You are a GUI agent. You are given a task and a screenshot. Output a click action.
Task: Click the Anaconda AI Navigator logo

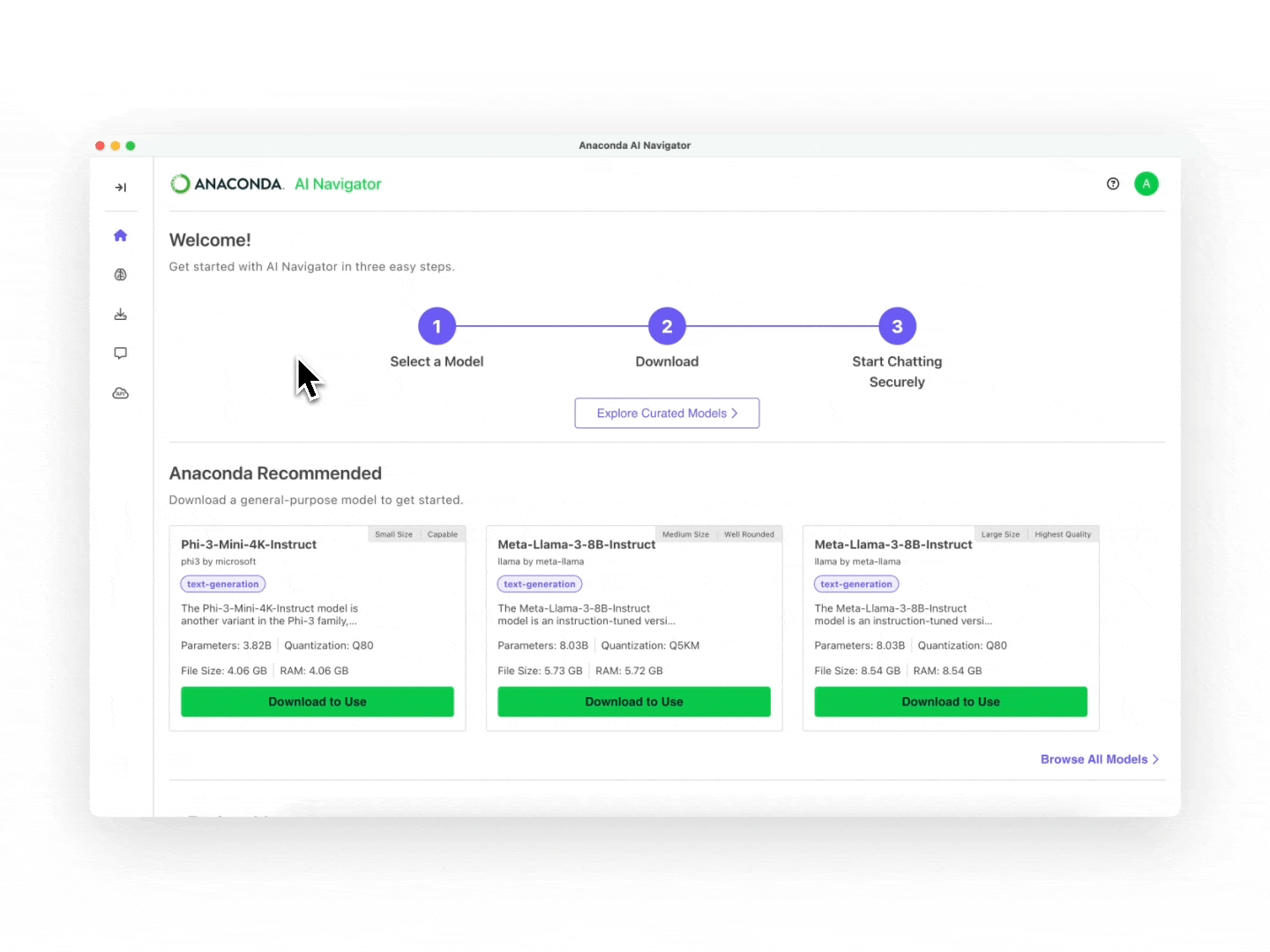tap(276, 183)
